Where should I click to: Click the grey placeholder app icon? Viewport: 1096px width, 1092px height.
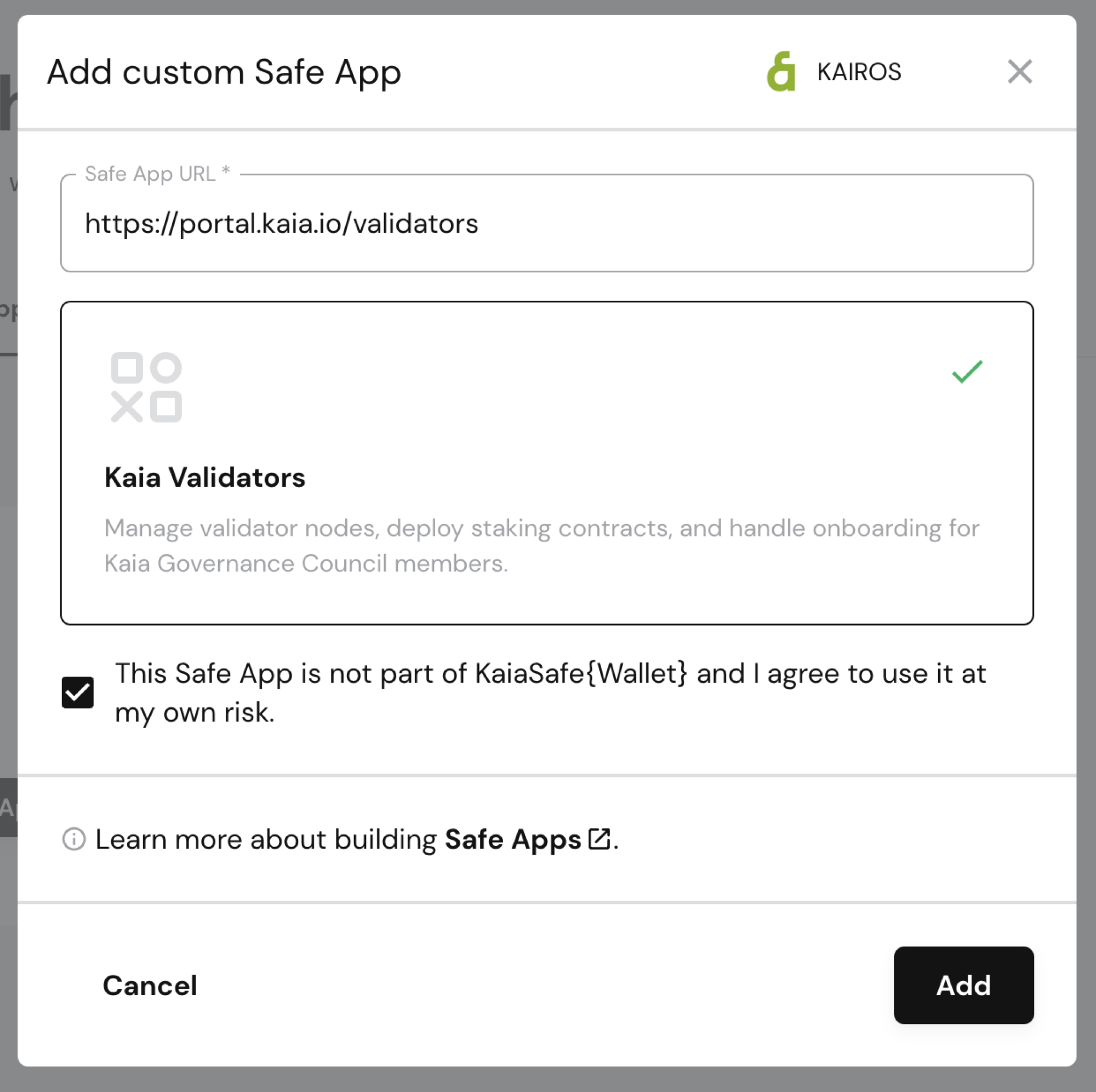tap(146, 387)
